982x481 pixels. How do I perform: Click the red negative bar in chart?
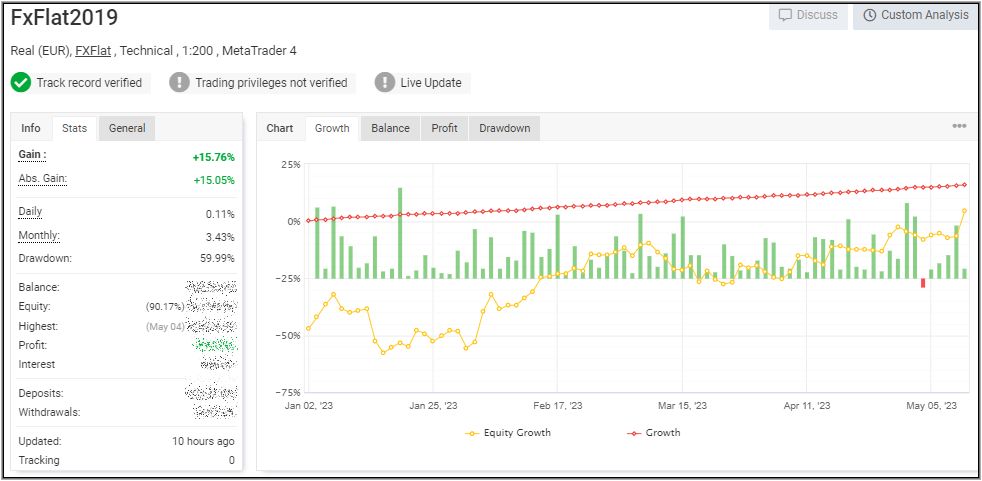[x=923, y=283]
